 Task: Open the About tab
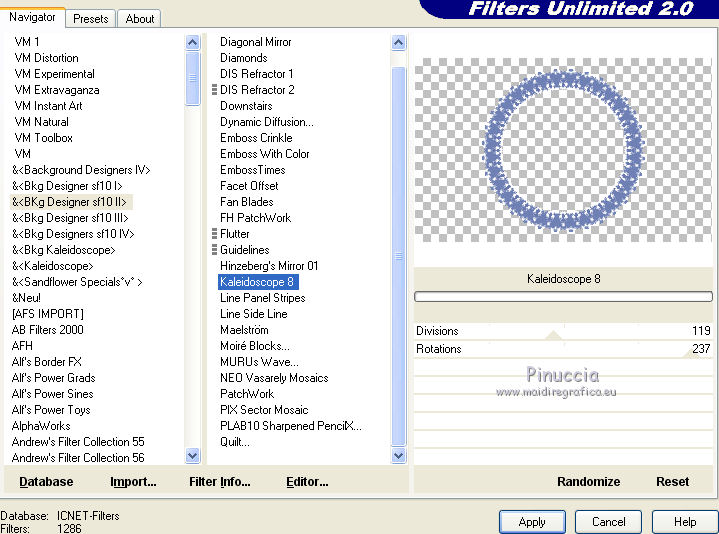coord(139,19)
